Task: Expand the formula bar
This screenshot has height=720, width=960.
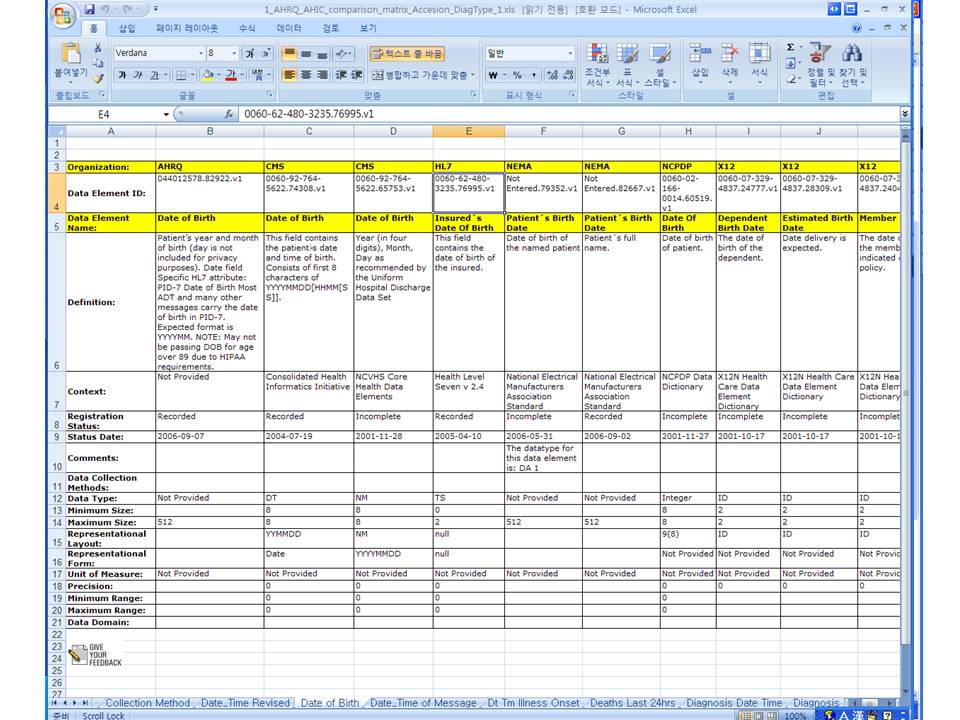Action: 904,114
